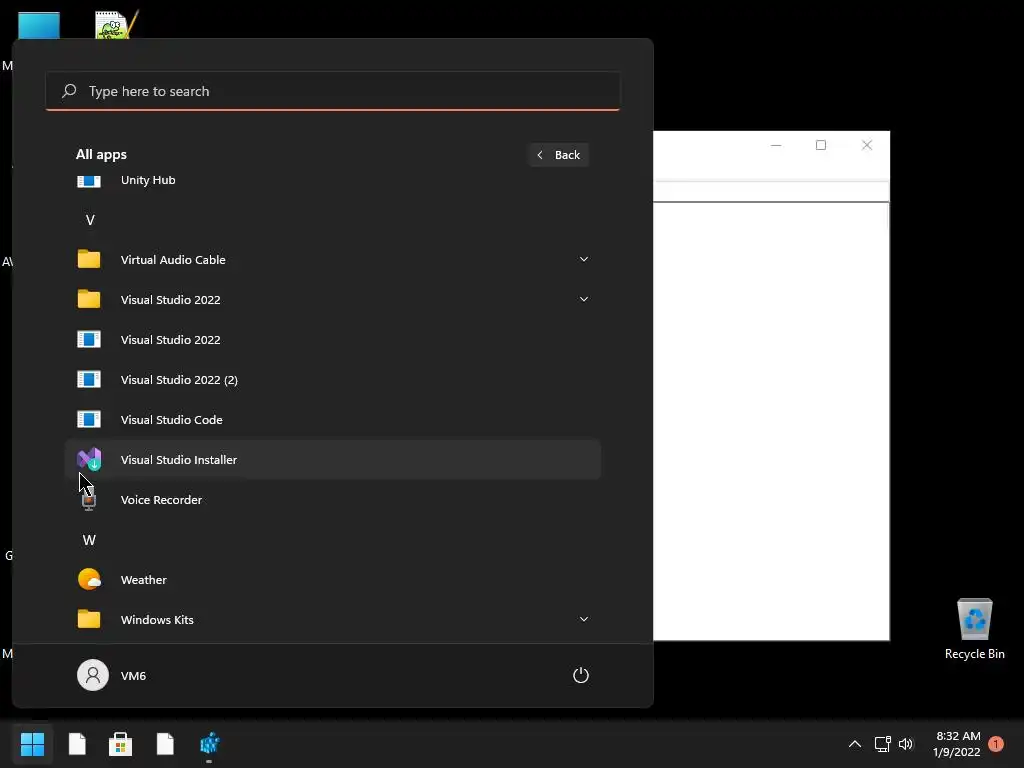Image resolution: width=1024 pixels, height=768 pixels.
Task: Open Voice Recorder microphone icon
Action: click(x=89, y=500)
